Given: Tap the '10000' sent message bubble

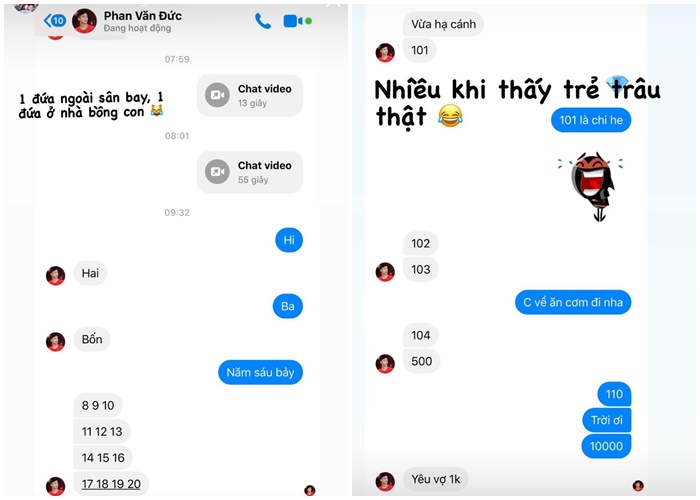Looking at the screenshot, I should [x=606, y=446].
